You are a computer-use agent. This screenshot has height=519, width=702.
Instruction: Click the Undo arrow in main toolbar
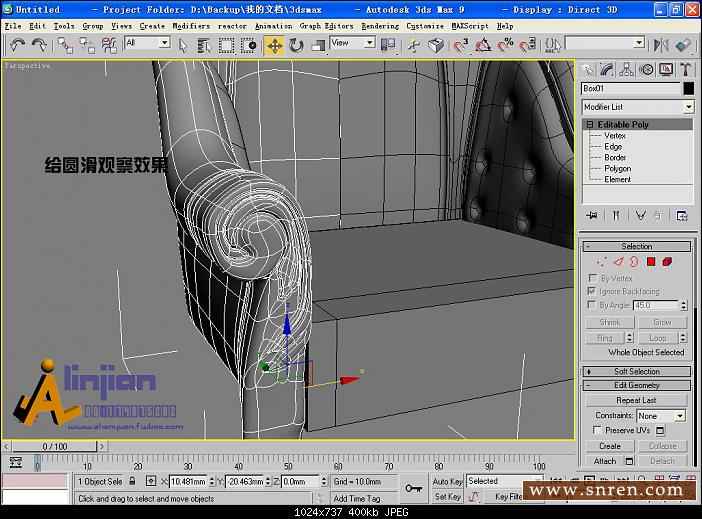pos(17,44)
